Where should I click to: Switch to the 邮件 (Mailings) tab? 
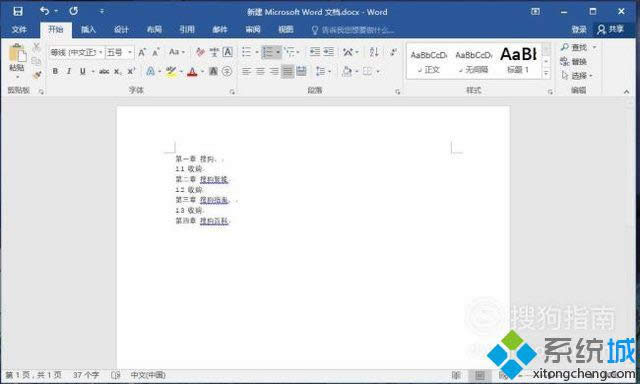220,29
